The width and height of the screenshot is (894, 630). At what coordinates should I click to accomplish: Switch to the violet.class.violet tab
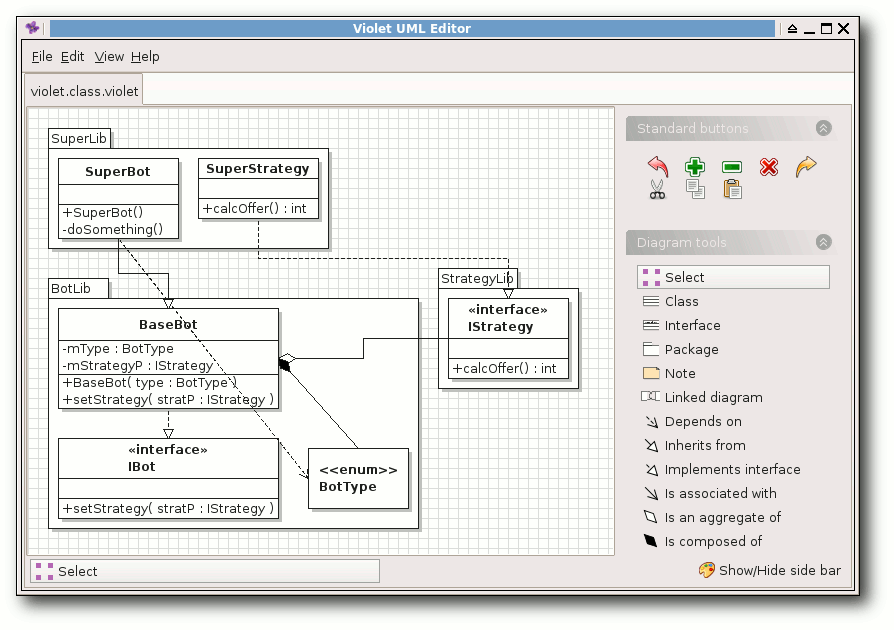tap(84, 91)
